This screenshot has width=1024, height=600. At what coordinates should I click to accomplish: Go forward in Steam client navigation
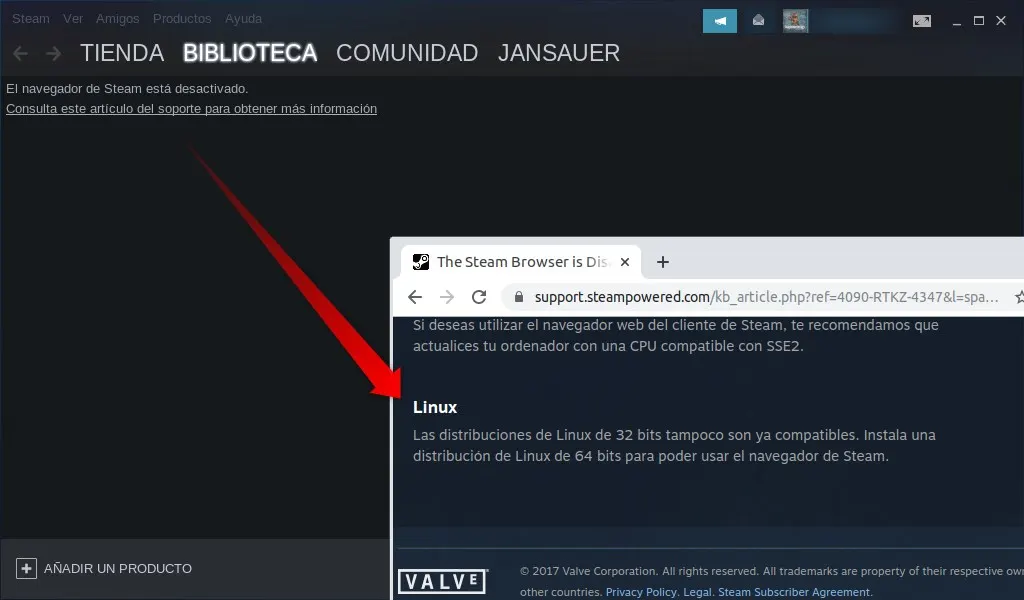click(x=54, y=54)
